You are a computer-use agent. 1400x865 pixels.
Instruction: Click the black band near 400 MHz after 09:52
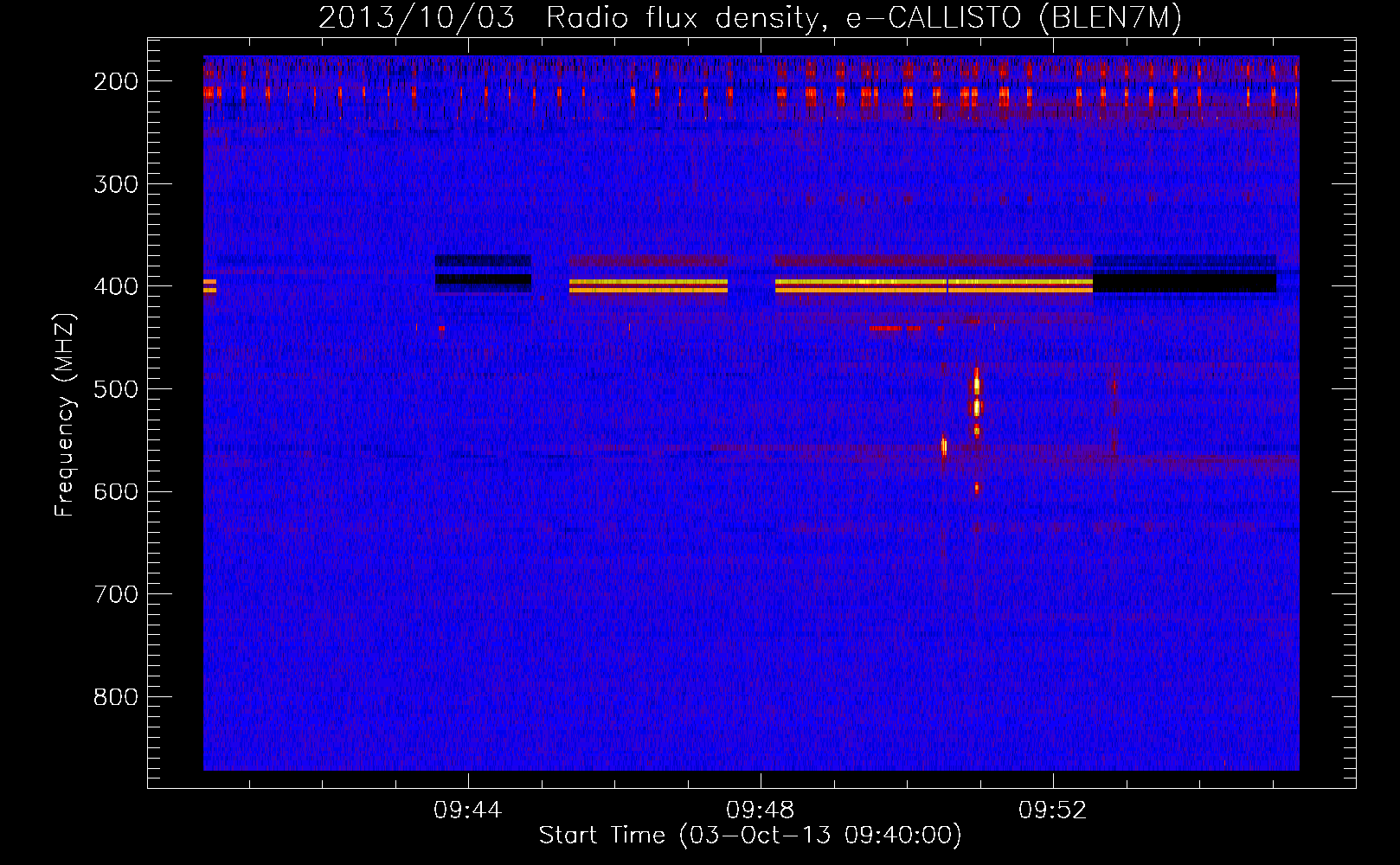[x=1185, y=283]
